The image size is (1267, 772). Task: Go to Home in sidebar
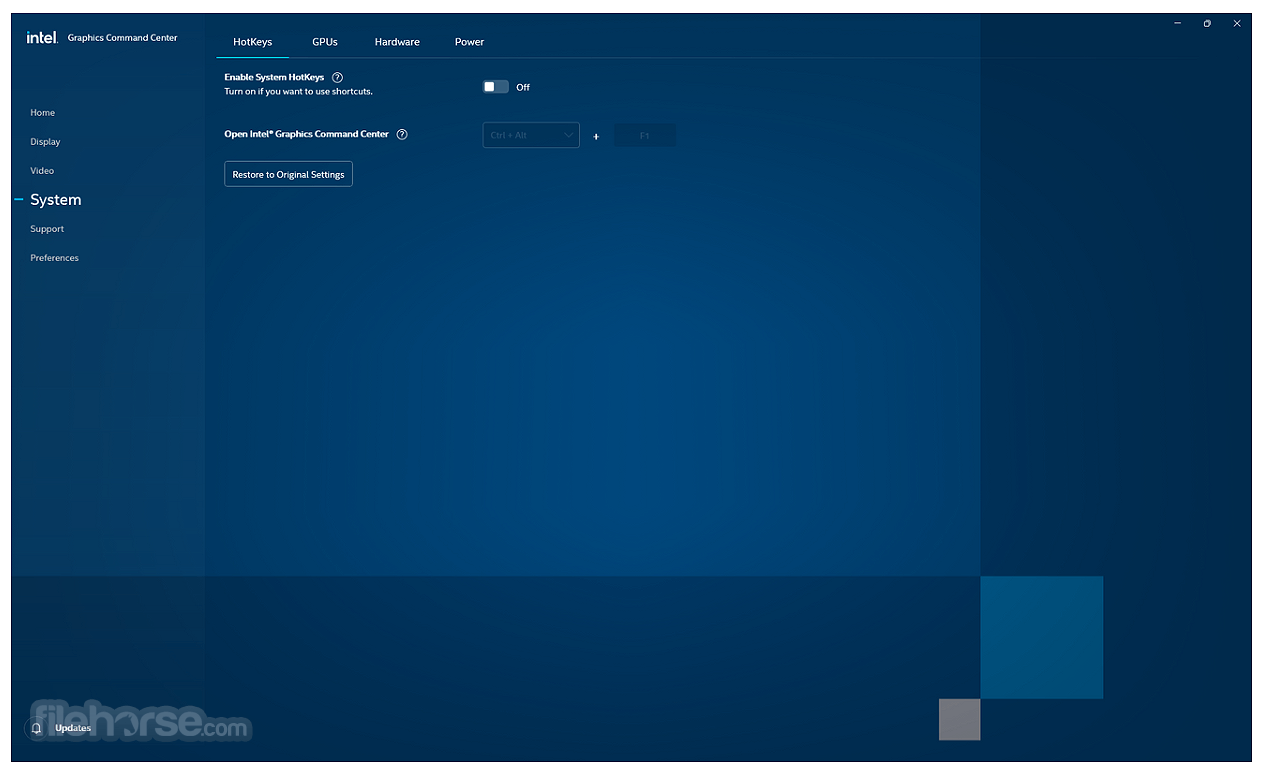(43, 113)
